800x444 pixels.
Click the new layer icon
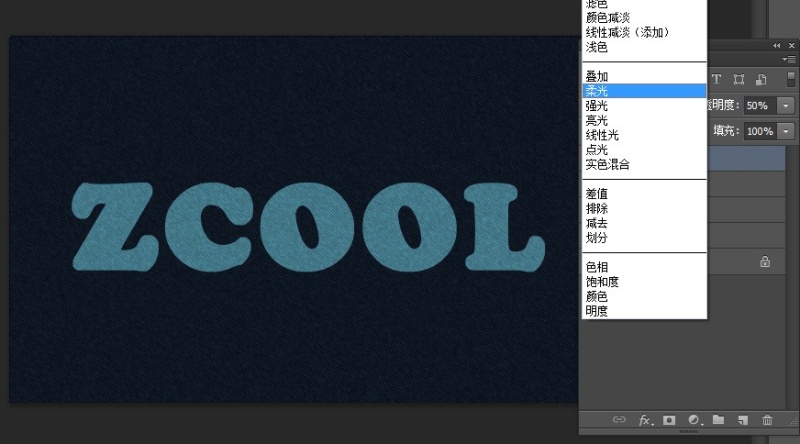point(742,421)
